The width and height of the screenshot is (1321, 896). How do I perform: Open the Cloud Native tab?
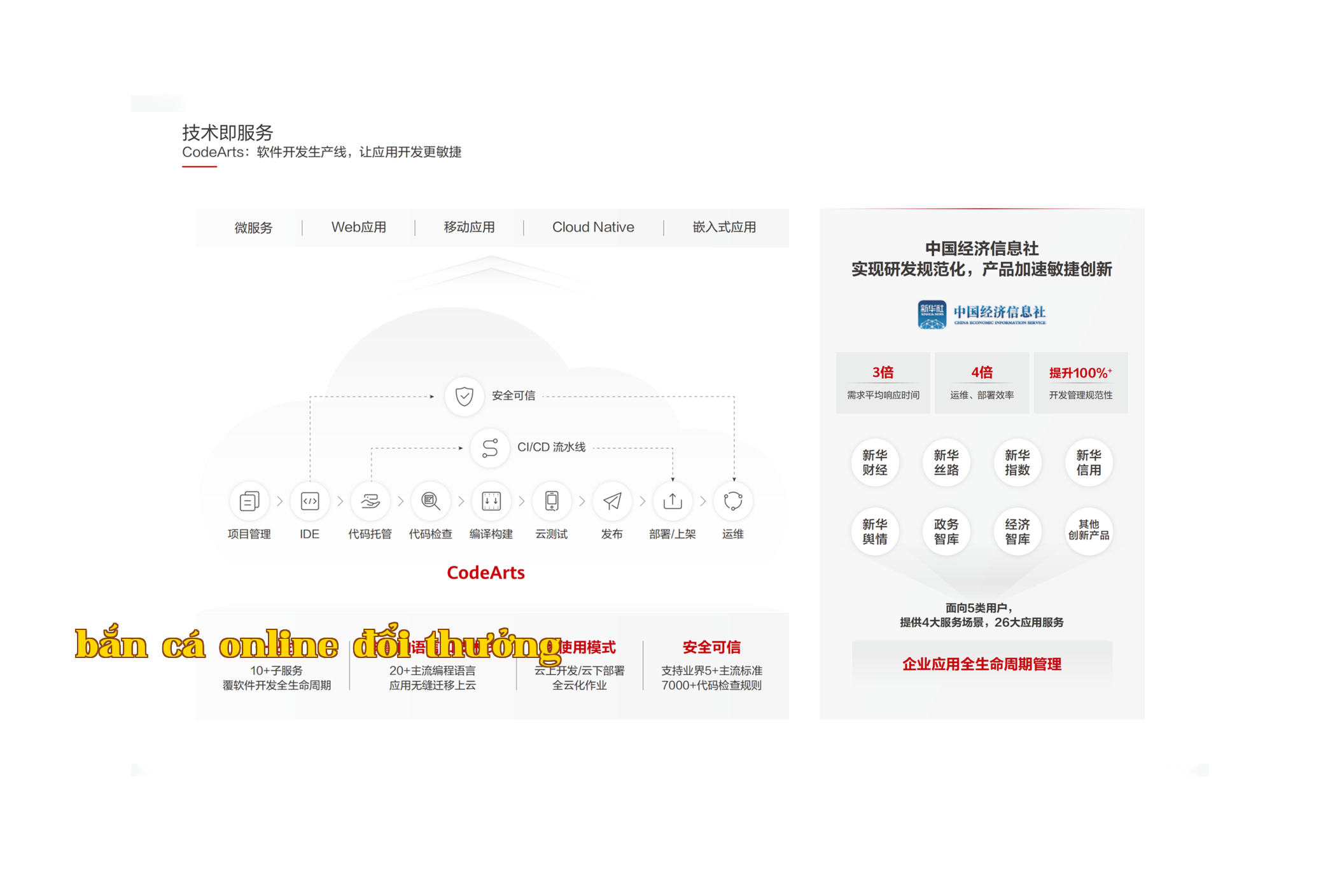tap(593, 227)
